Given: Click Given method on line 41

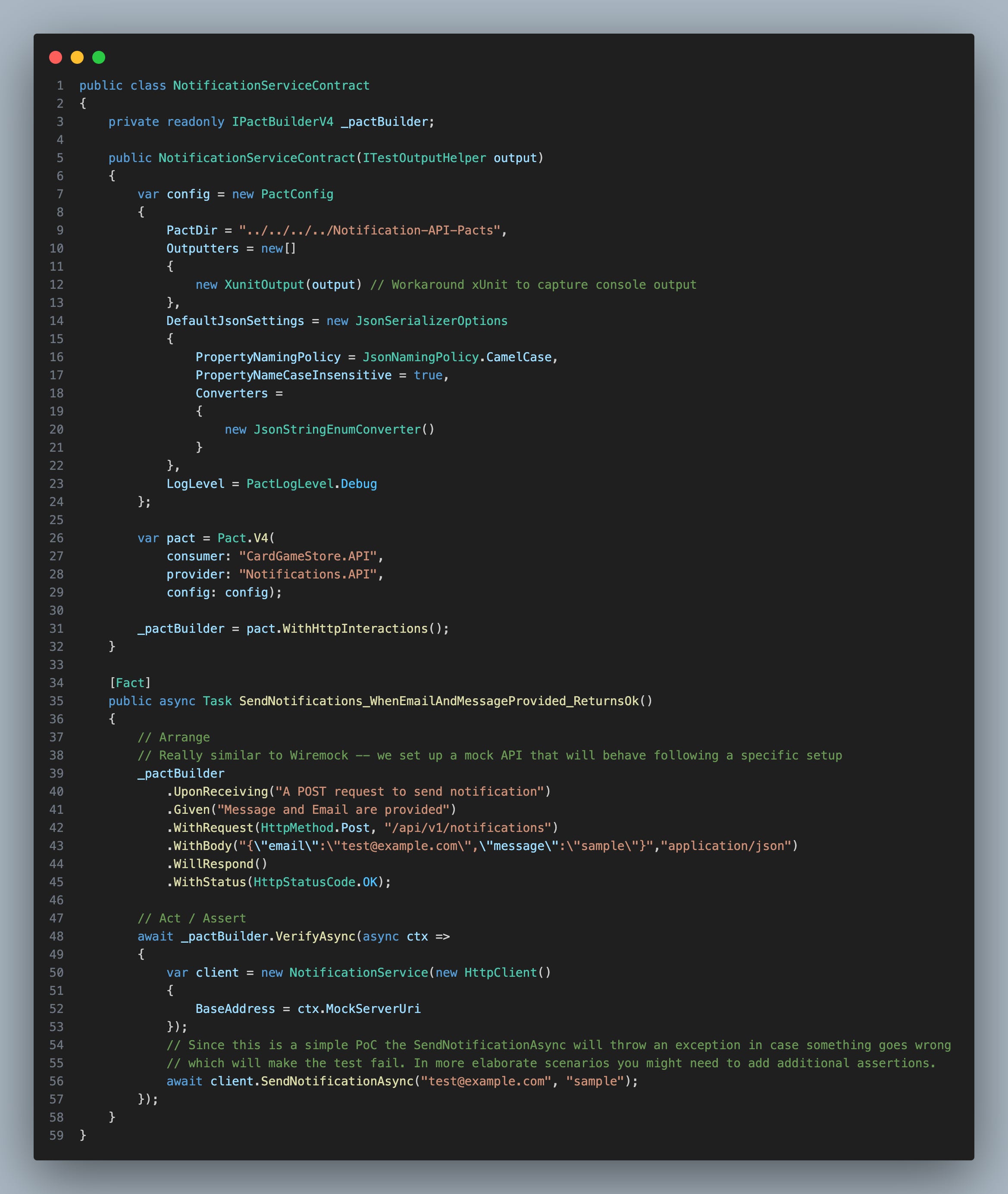Looking at the screenshot, I should (191, 810).
